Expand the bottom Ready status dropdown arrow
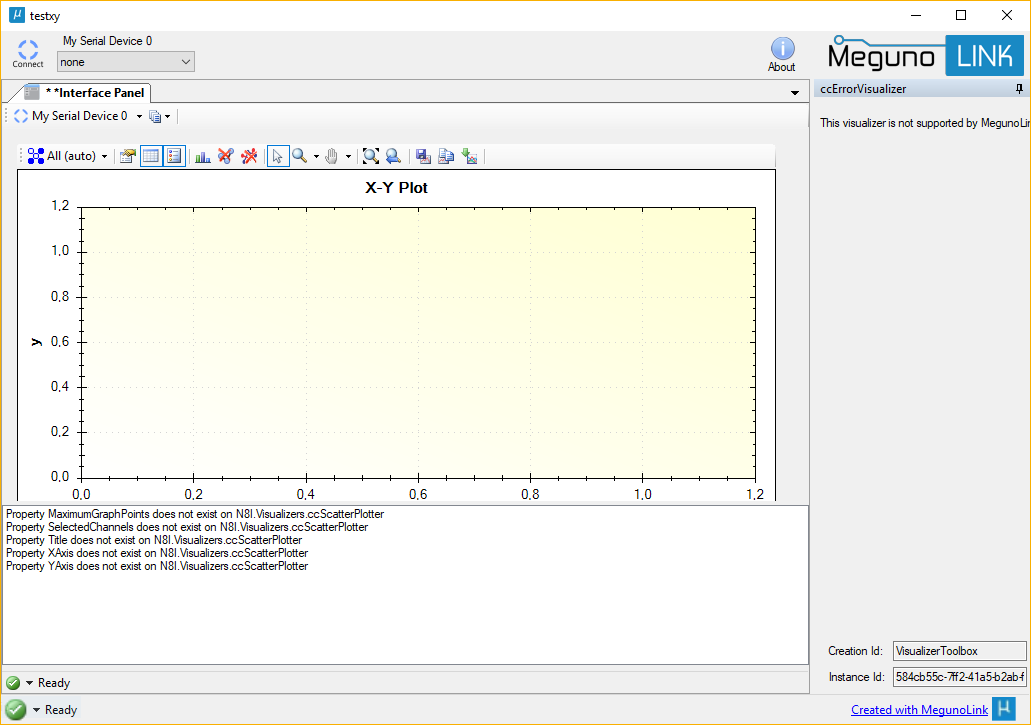The height and width of the screenshot is (725, 1031). (x=36, y=710)
